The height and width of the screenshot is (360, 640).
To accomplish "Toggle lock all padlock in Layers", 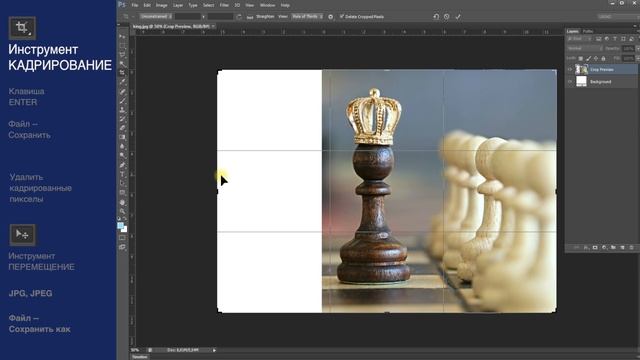I will coord(603,59).
